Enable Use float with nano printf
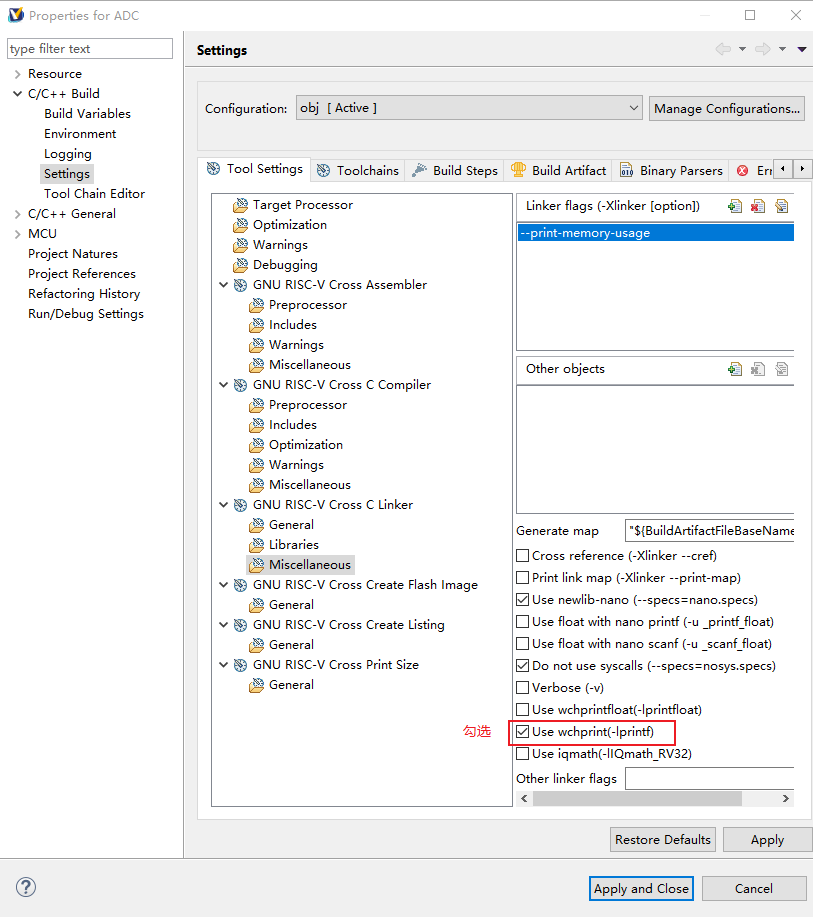The image size is (813, 917). click(523, 622)
